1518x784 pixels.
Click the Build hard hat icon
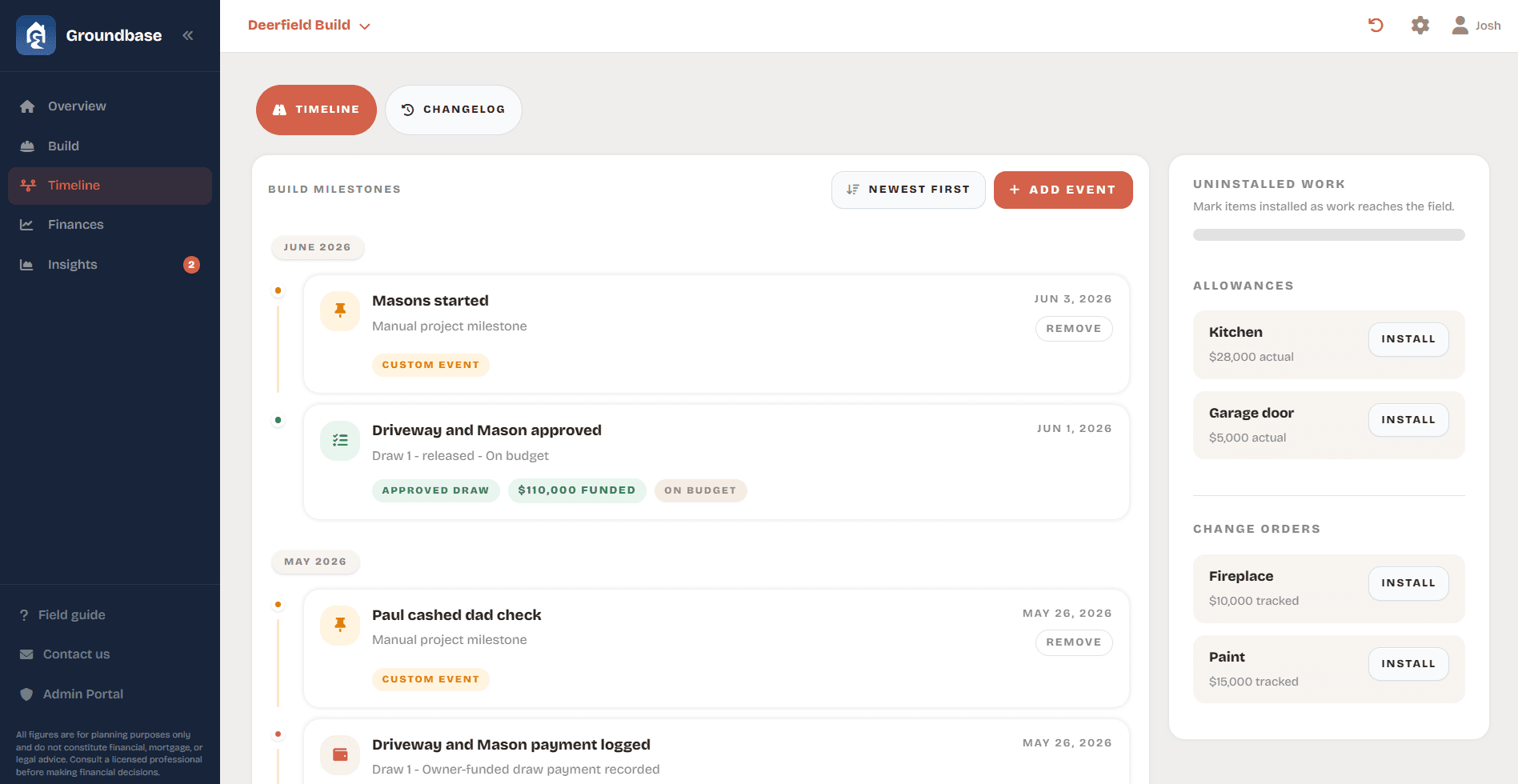27,146
